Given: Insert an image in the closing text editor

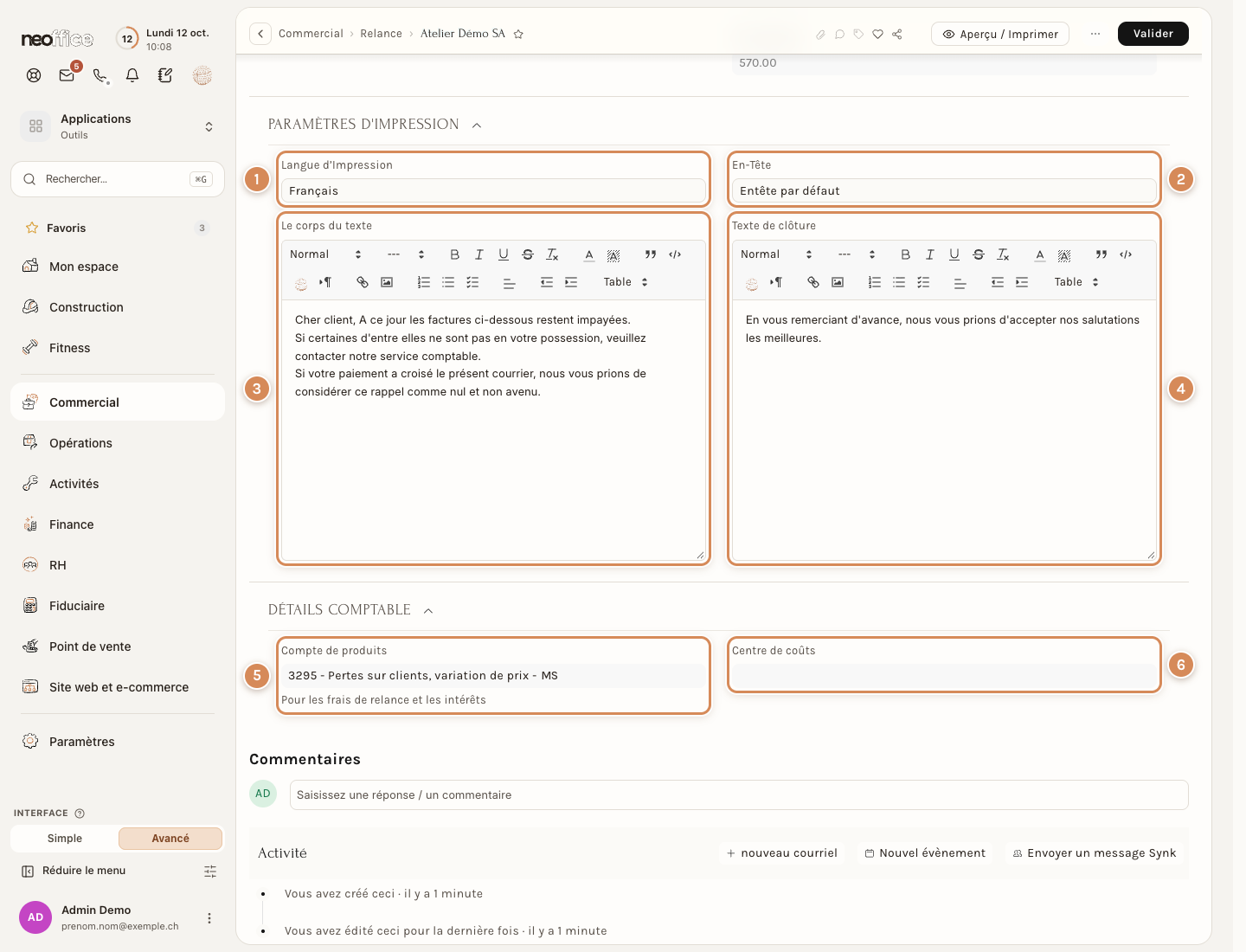Looking at the screenshot, I should (x=838, y=282).
